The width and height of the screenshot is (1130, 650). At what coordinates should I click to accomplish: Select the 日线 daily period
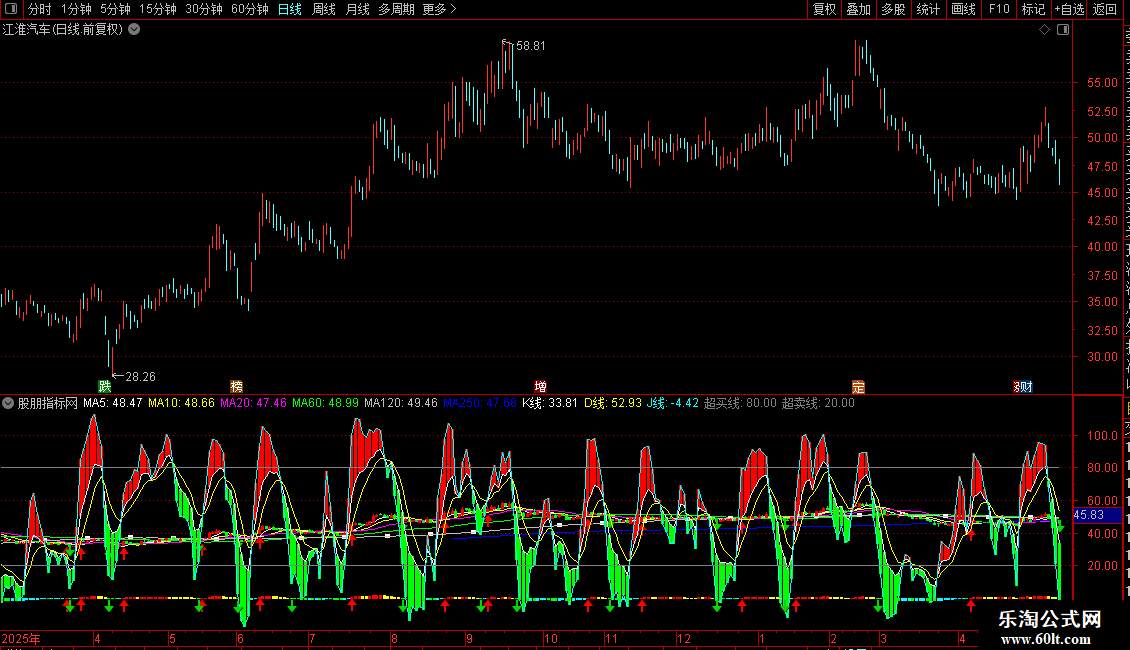(x=290, y=9)
